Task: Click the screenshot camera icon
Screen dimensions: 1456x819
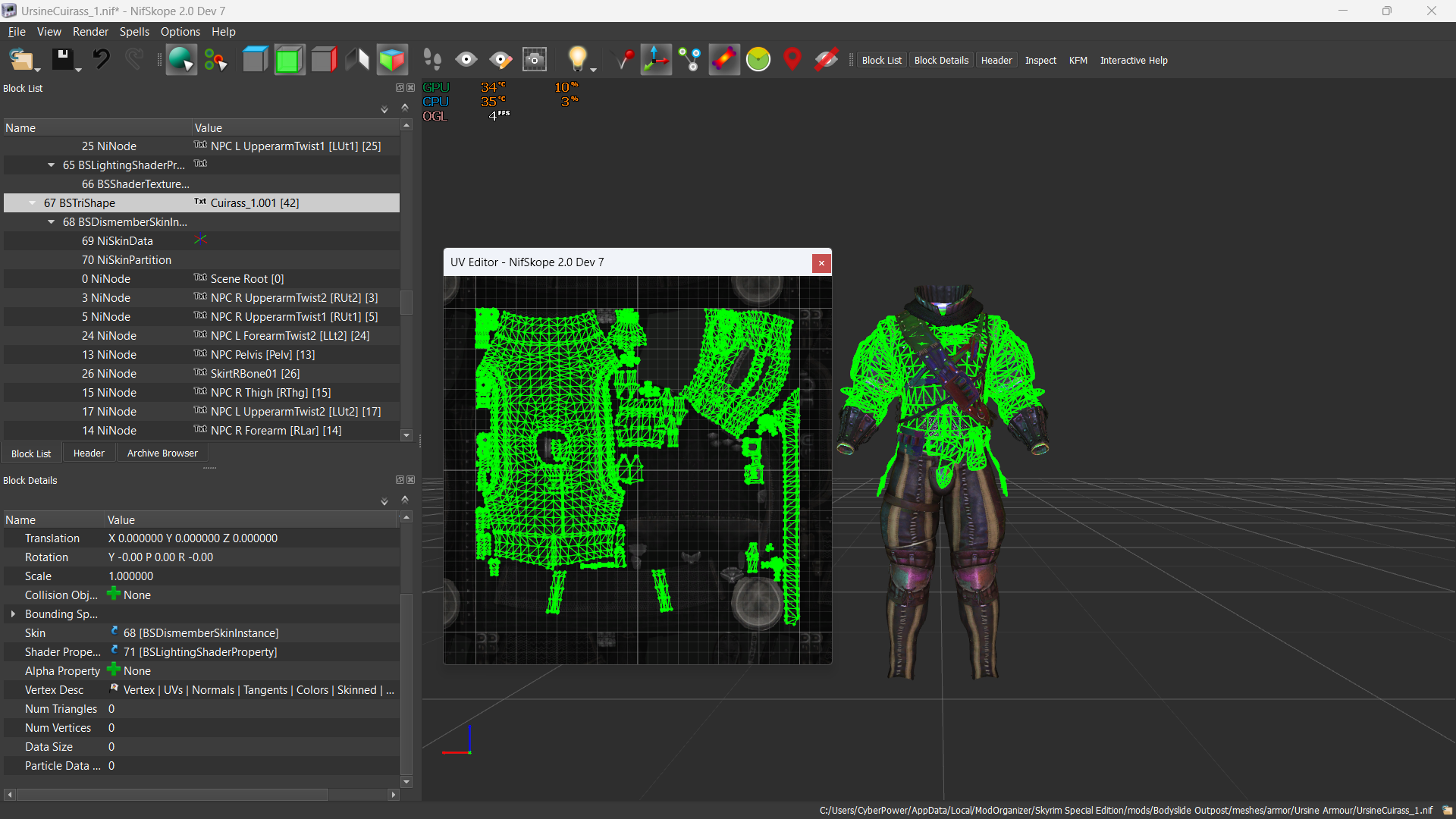Action: click(535, 60)
